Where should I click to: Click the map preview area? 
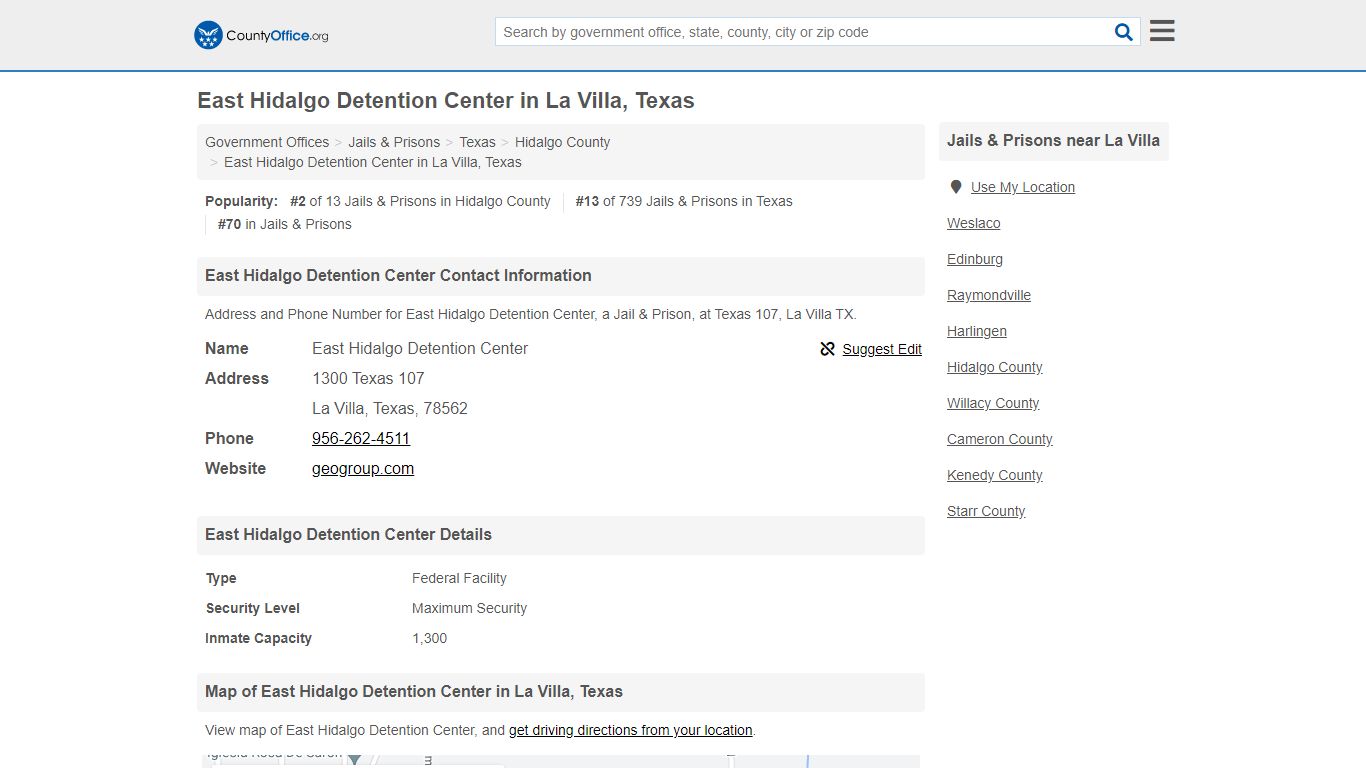point(561,761)
